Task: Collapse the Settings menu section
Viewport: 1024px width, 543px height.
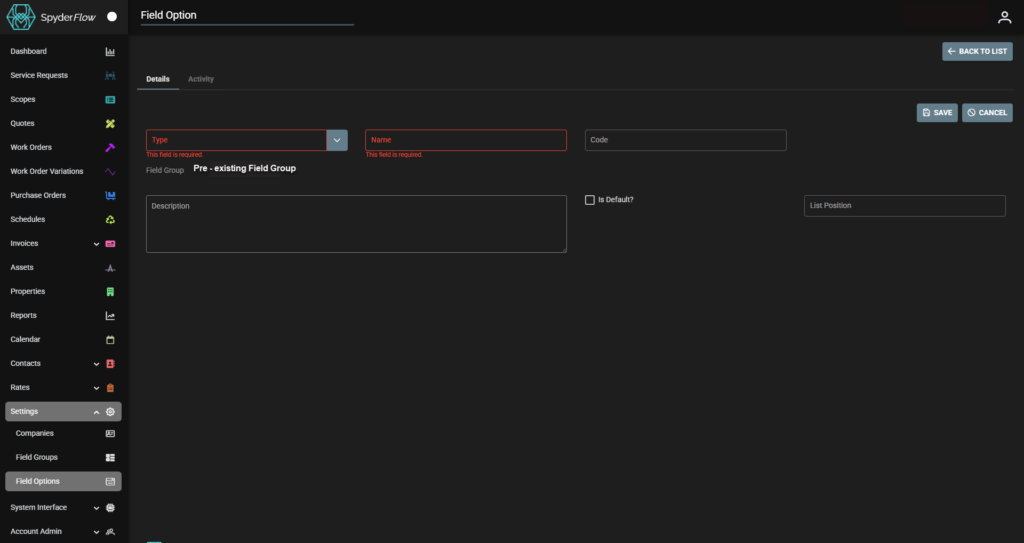Action: (x=96, y=412)
